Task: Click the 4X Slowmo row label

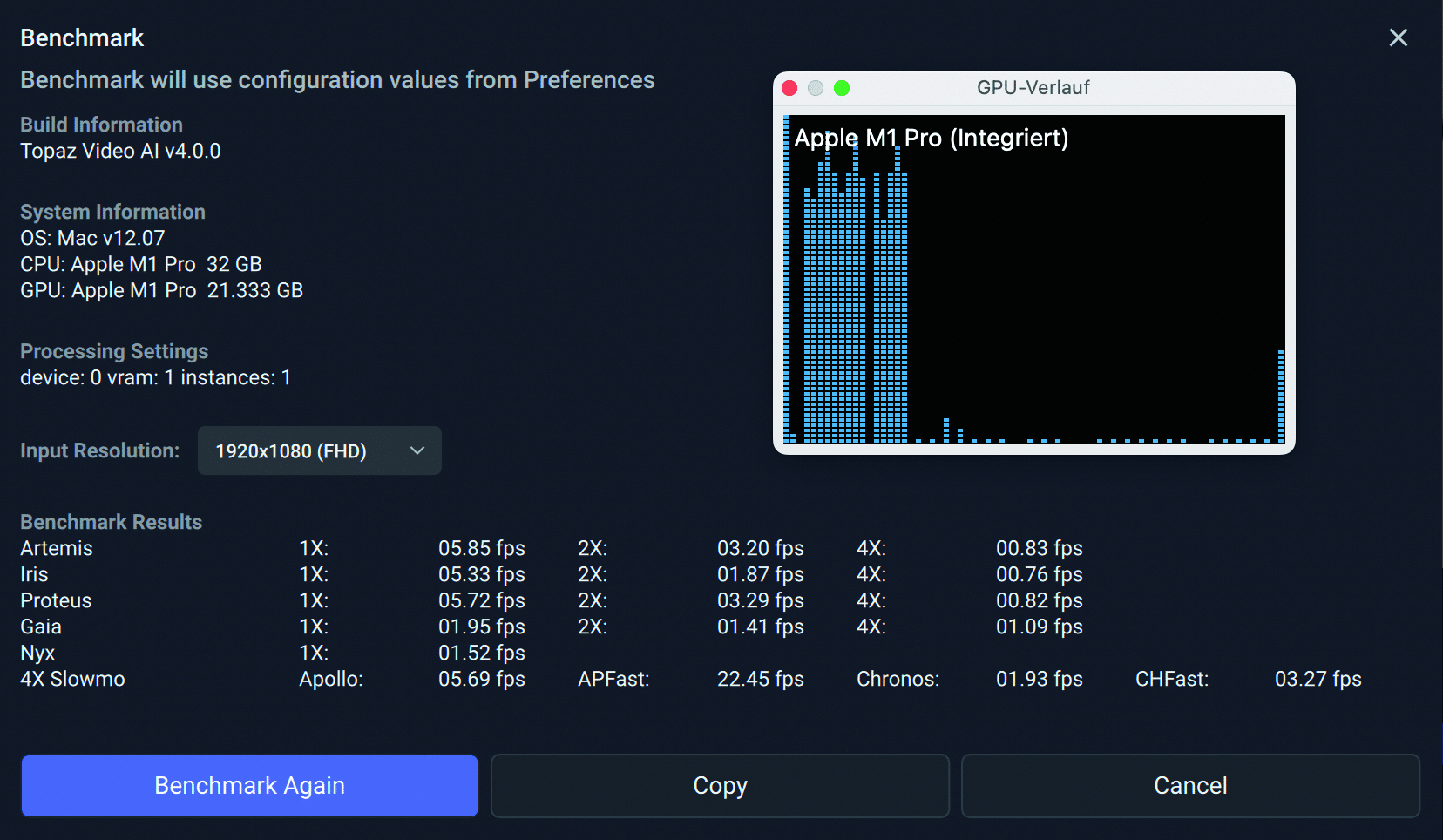Action: (72, 679)
